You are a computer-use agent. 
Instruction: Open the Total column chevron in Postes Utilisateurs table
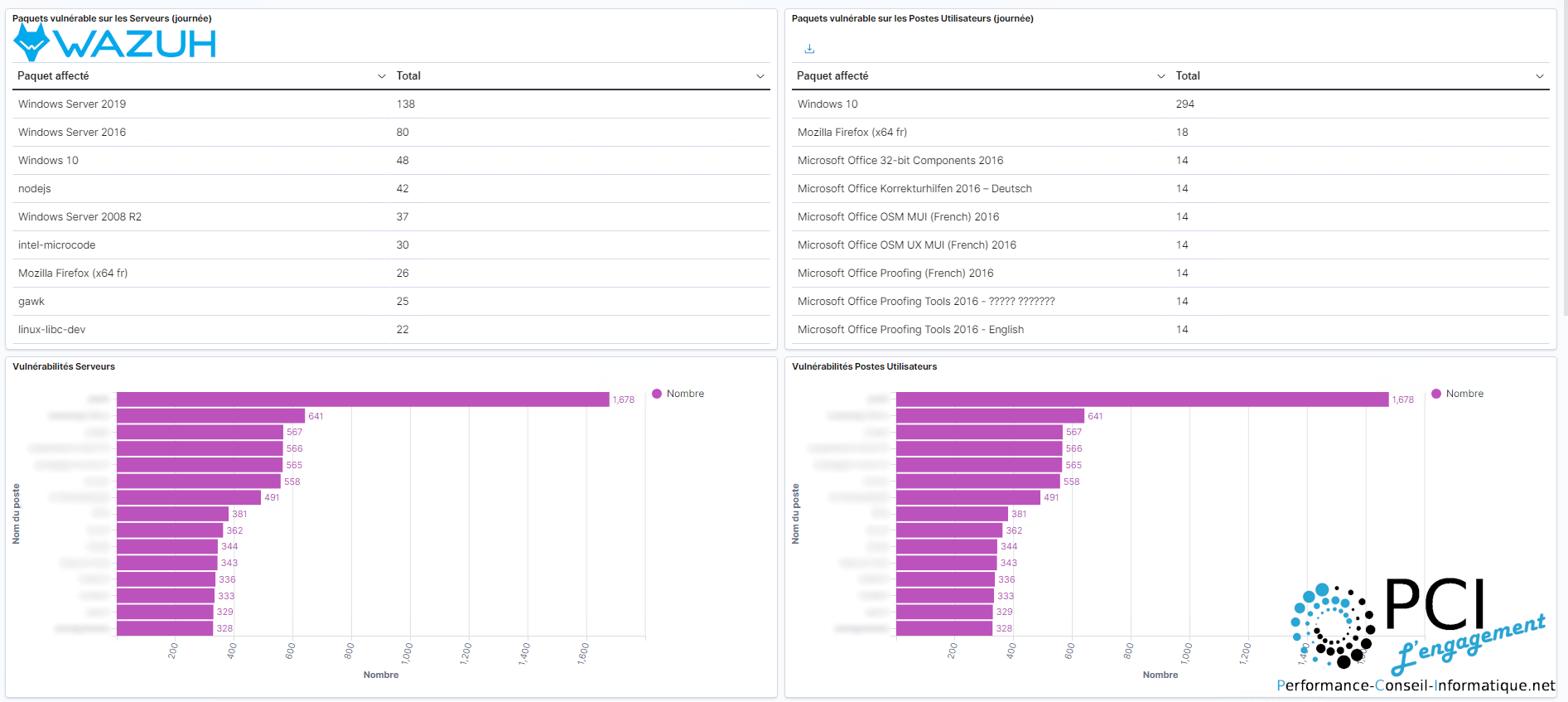coord(1540,76)
